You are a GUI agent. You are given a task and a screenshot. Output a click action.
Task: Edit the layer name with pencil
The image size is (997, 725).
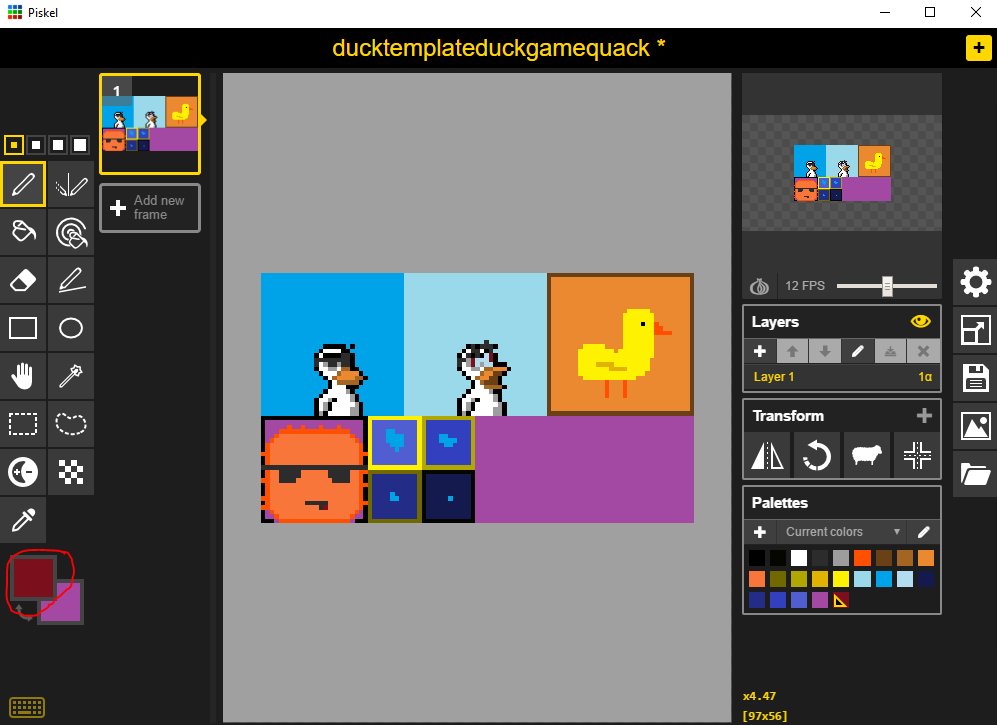858,351
